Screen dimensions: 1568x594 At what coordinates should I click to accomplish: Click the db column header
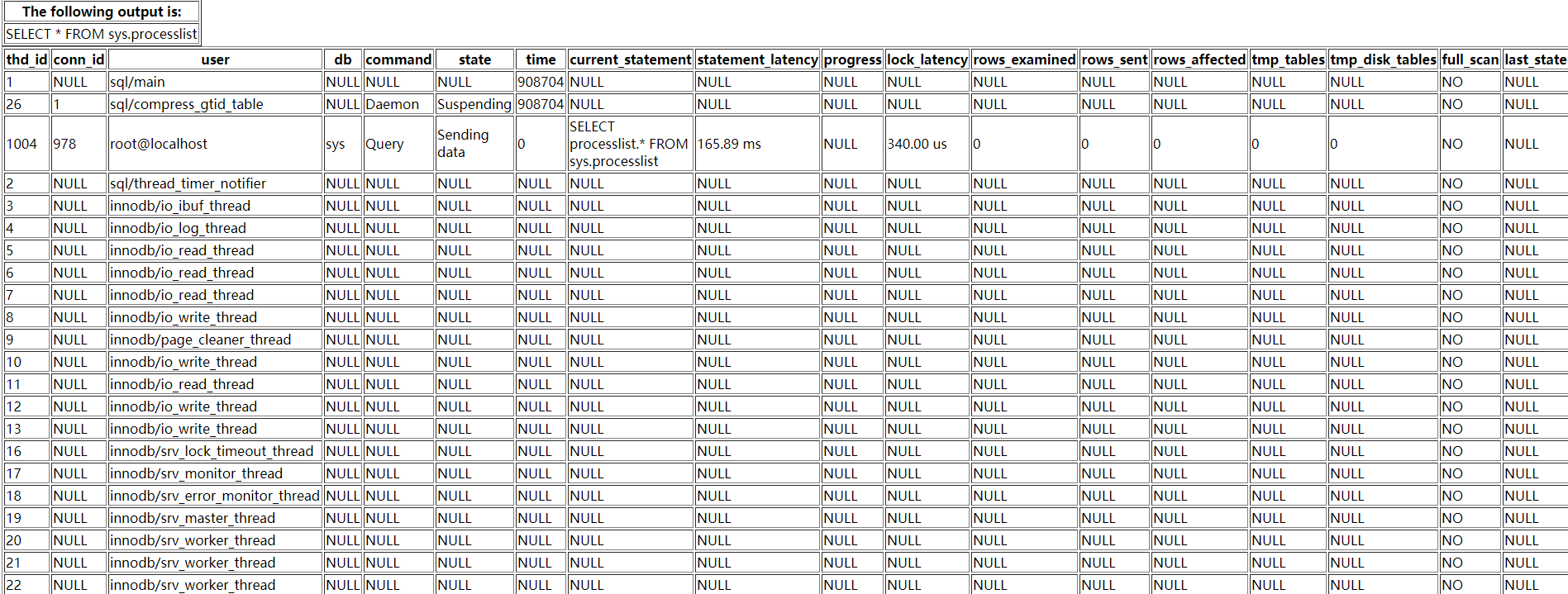(342, 59)
